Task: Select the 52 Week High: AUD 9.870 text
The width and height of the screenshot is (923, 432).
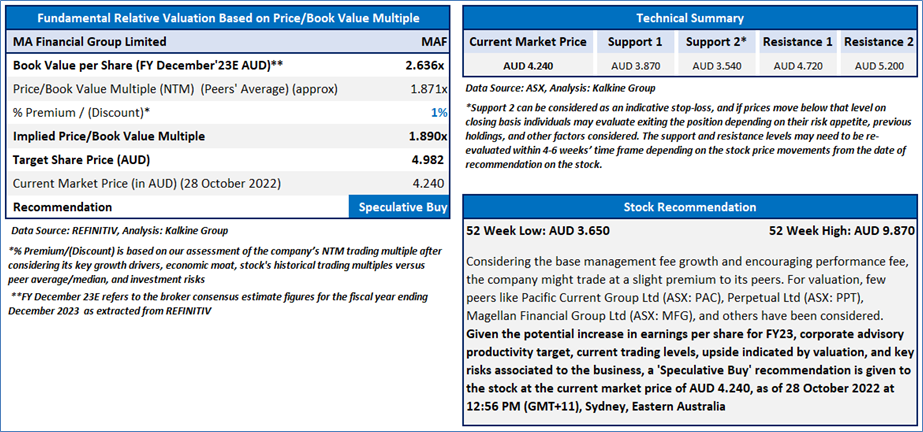Action: [x=841, y=231]
